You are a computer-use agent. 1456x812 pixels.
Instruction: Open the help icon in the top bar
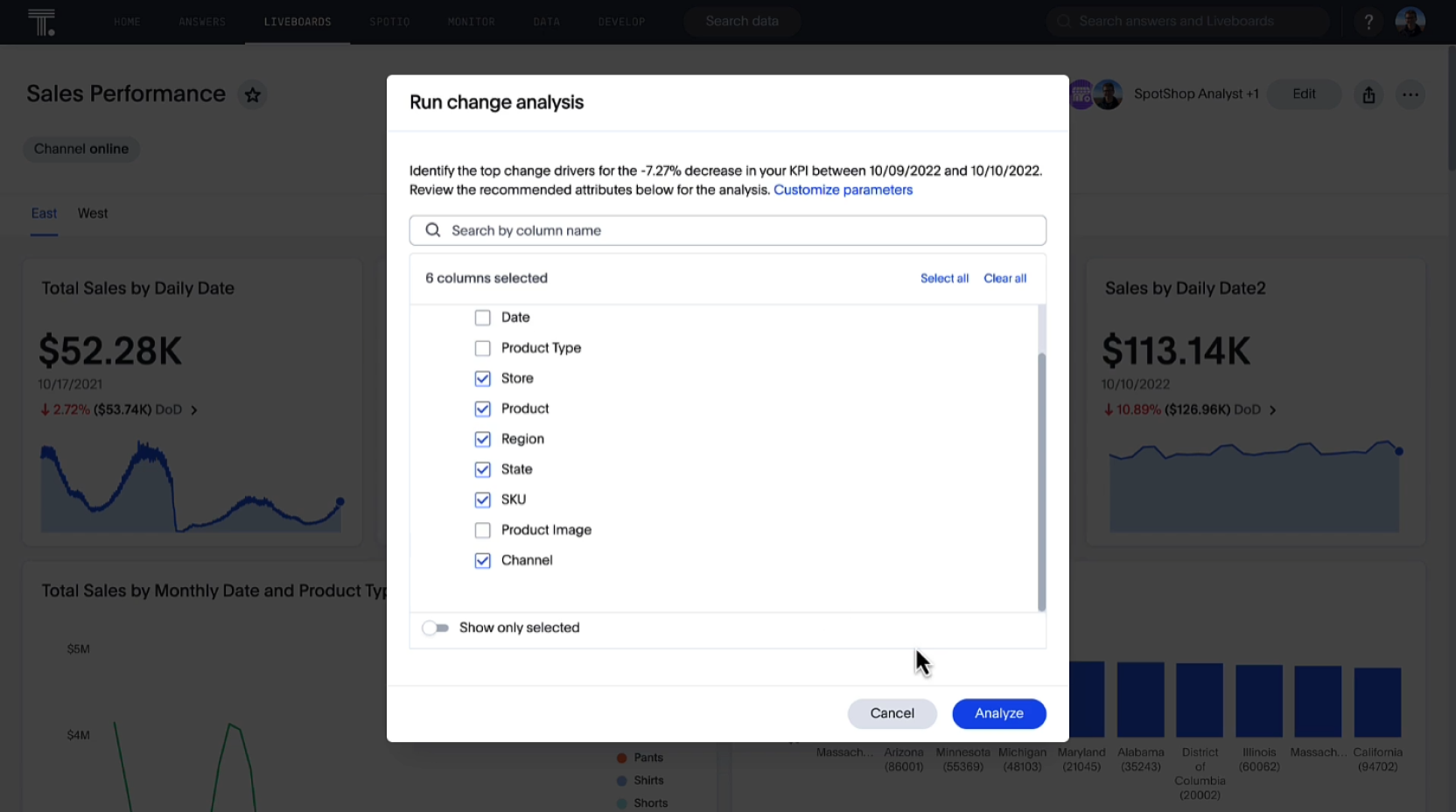coord(1368,21)
